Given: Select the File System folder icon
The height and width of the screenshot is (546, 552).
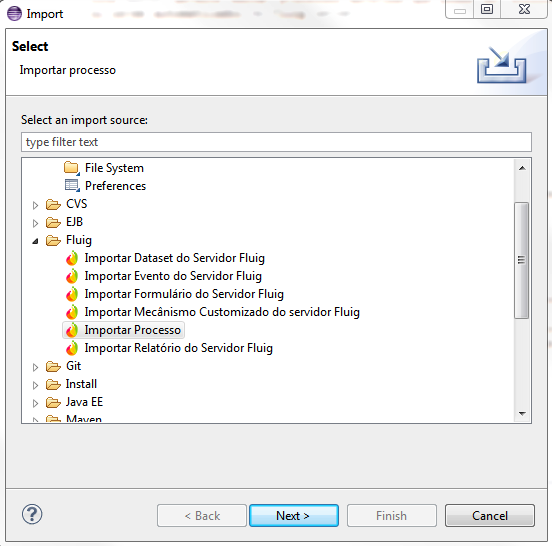Looking at the screenshot, I should [x=72, y=168].
